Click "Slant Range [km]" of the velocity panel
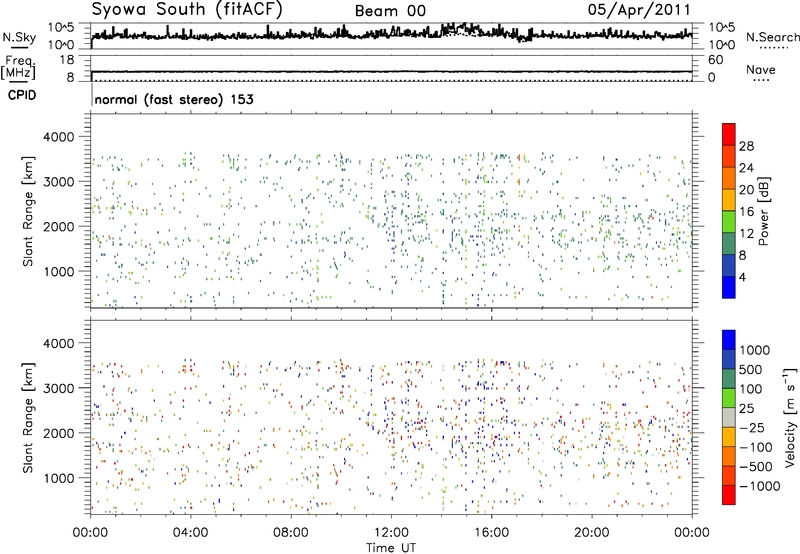Image resolution: width=800 pixels, height=554 pixels. coord(28,418)
